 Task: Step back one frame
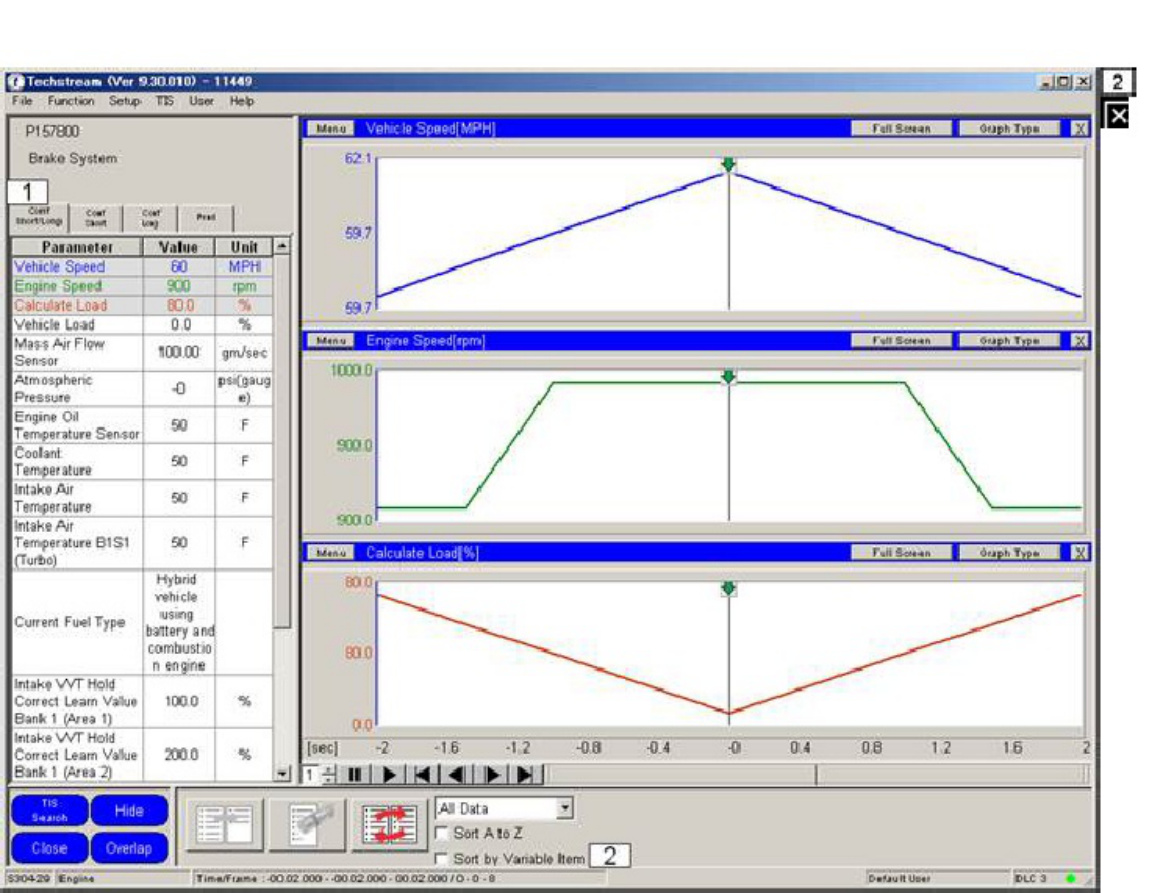pos(456,774)
